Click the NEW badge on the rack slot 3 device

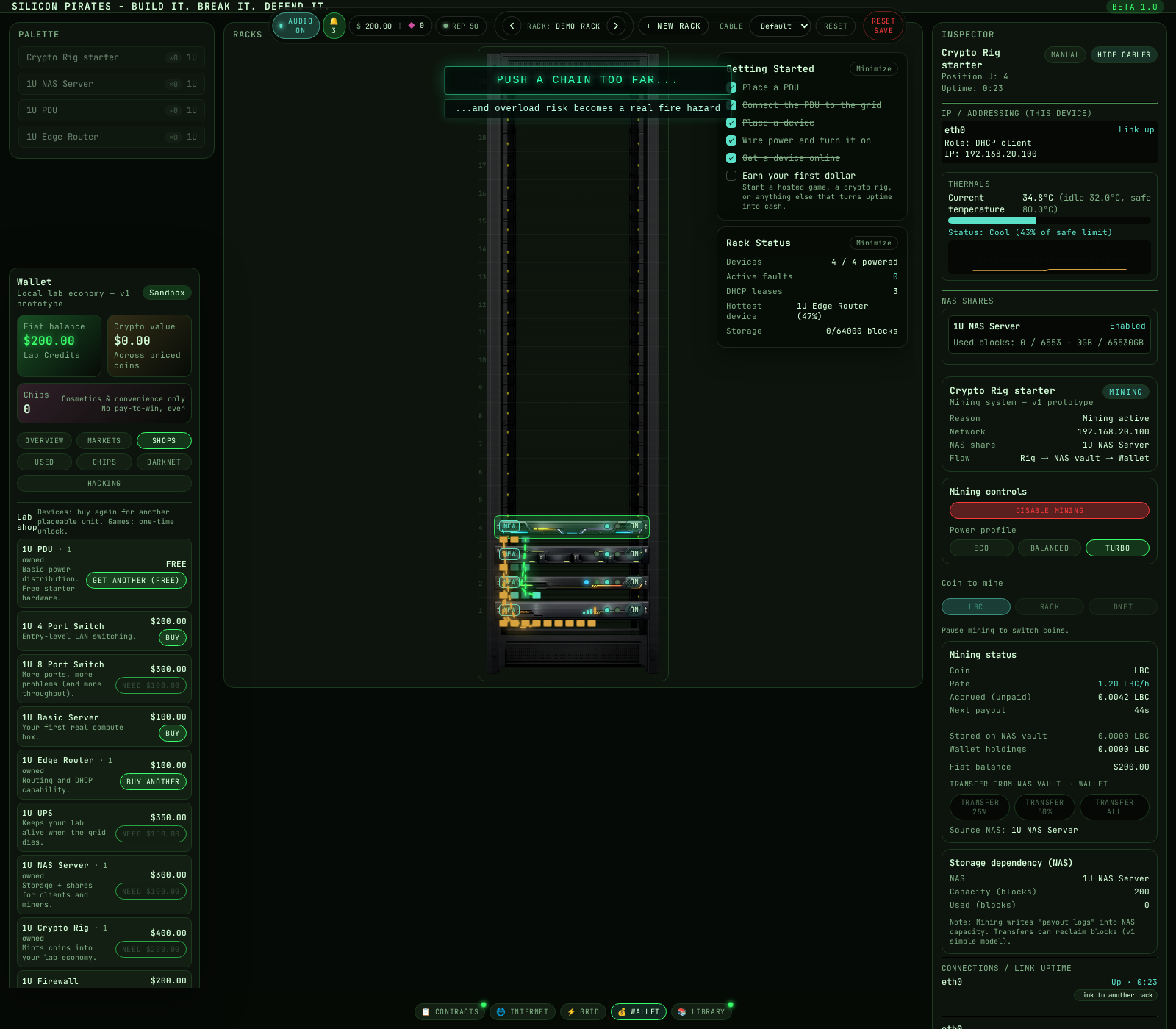click(509, 554)
